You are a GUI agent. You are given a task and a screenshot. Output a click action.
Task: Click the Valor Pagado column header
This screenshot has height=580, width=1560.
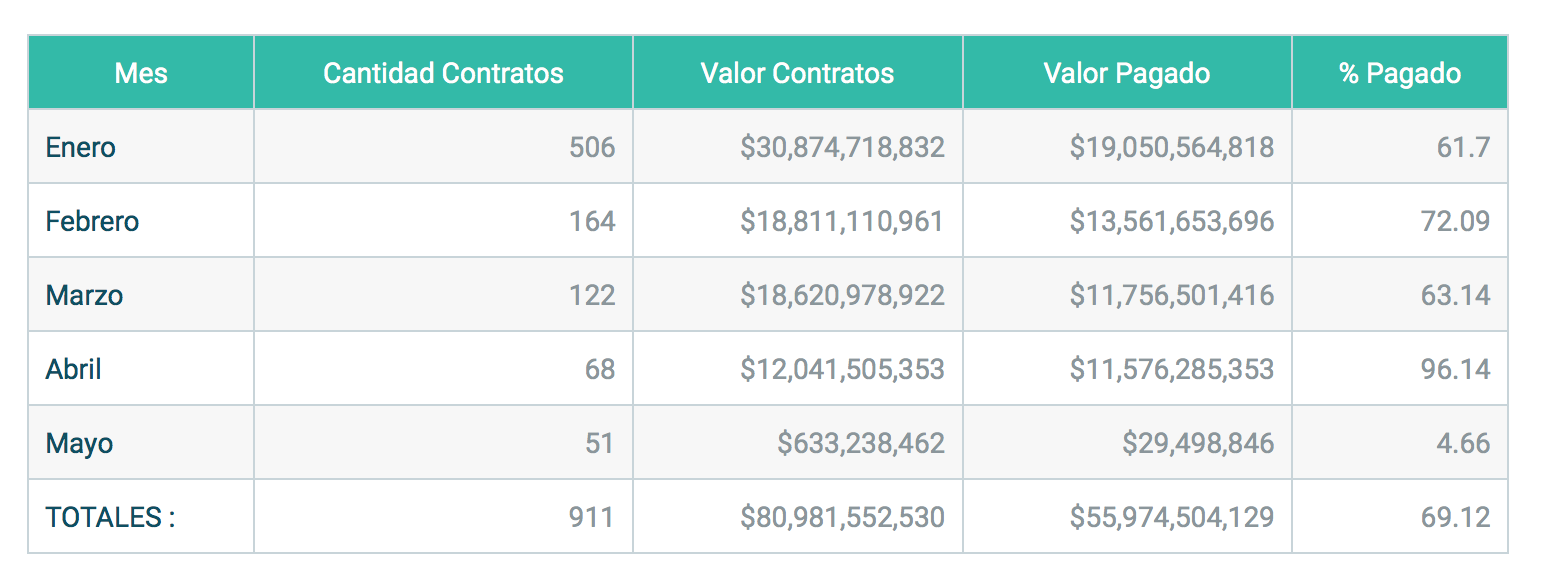point(1127,73)
